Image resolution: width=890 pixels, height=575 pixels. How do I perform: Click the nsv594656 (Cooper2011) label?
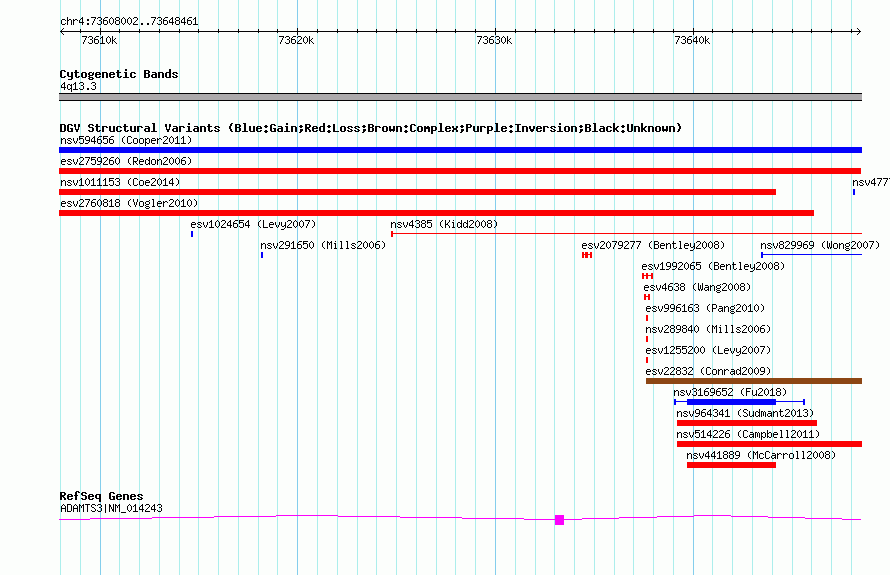[126, 140]
